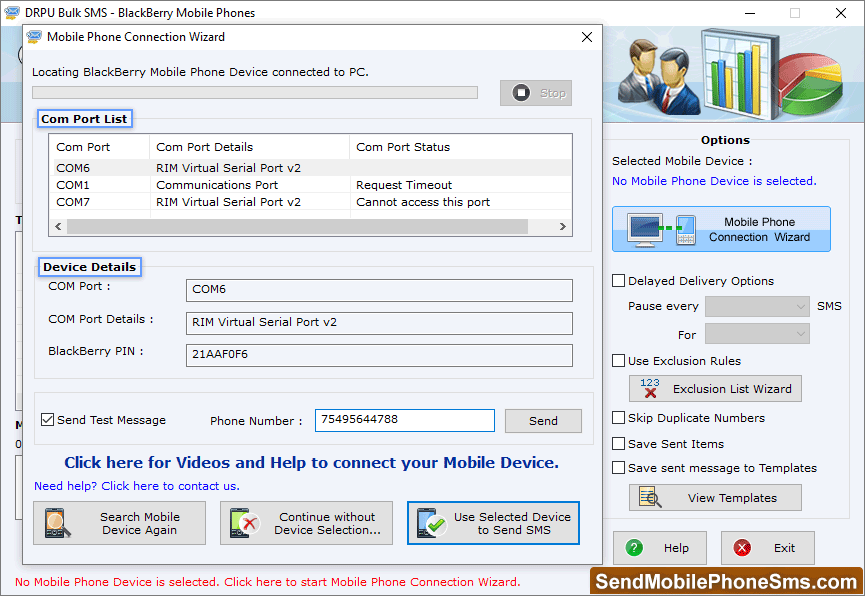Click Search Mobile Device Again button
Image resolution: width=865 pixels, height=596 pixels.
119,523
